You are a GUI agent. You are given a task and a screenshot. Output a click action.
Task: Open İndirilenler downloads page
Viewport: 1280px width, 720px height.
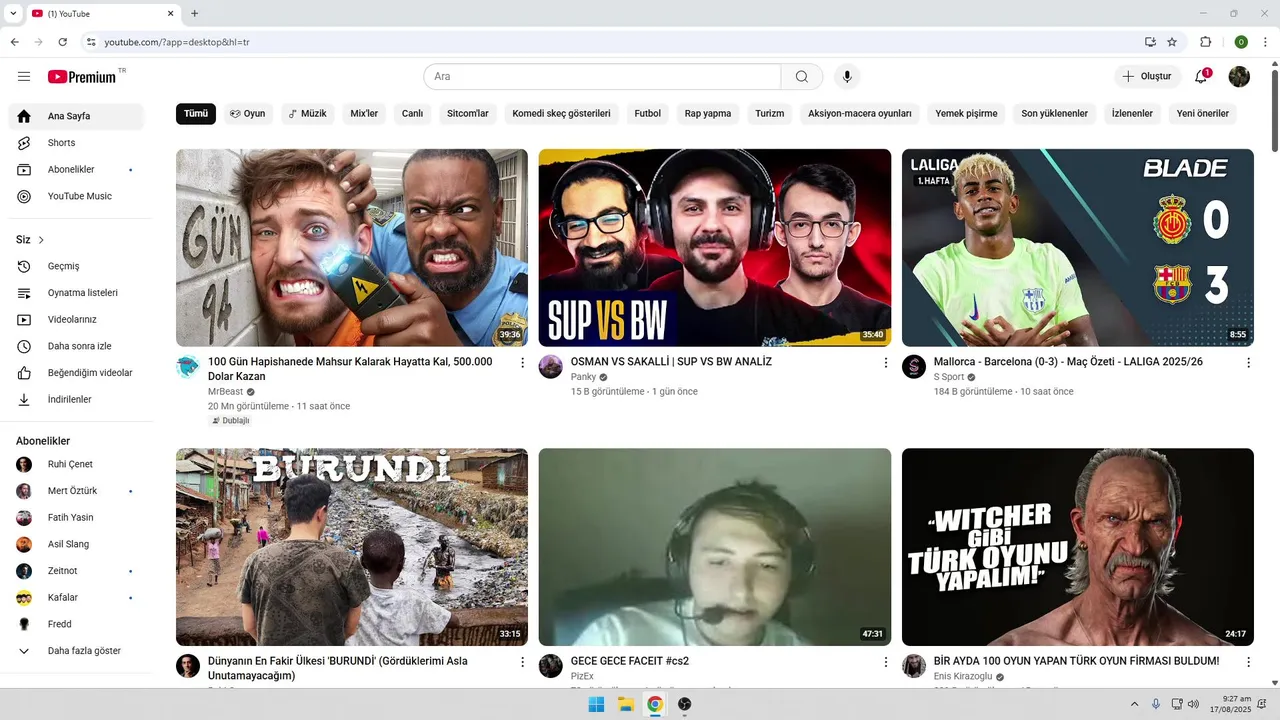[76, 400]
